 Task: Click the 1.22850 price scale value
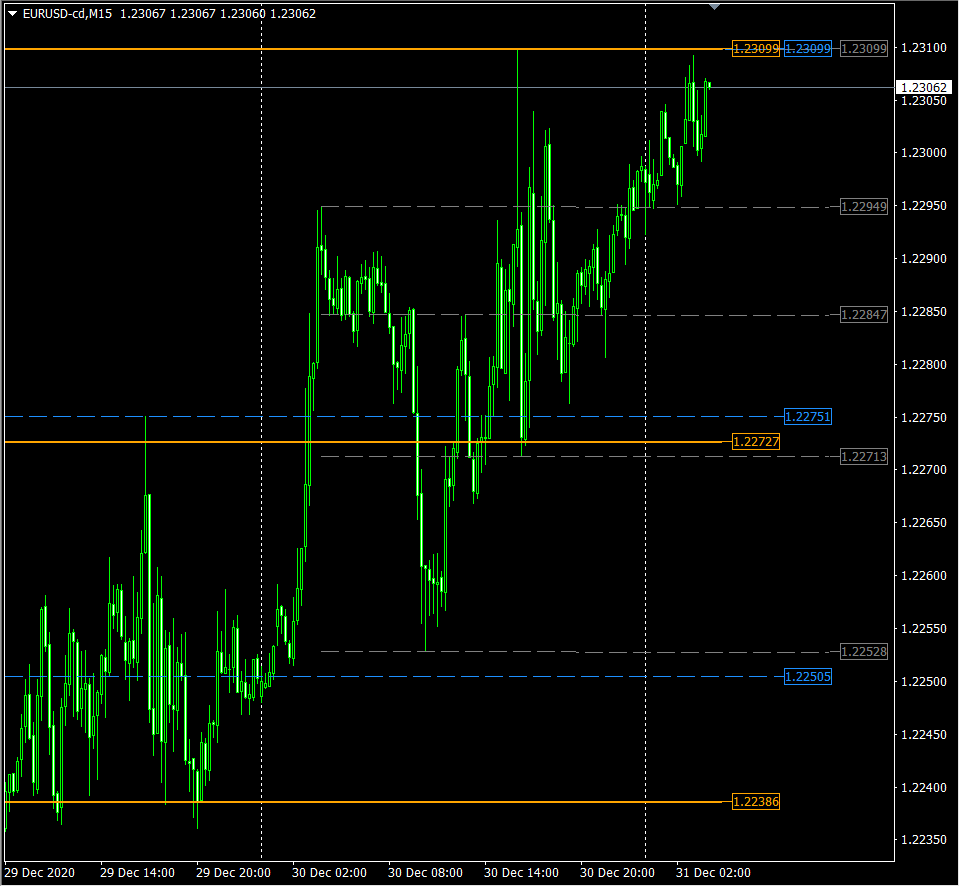(x=924, y=312)
